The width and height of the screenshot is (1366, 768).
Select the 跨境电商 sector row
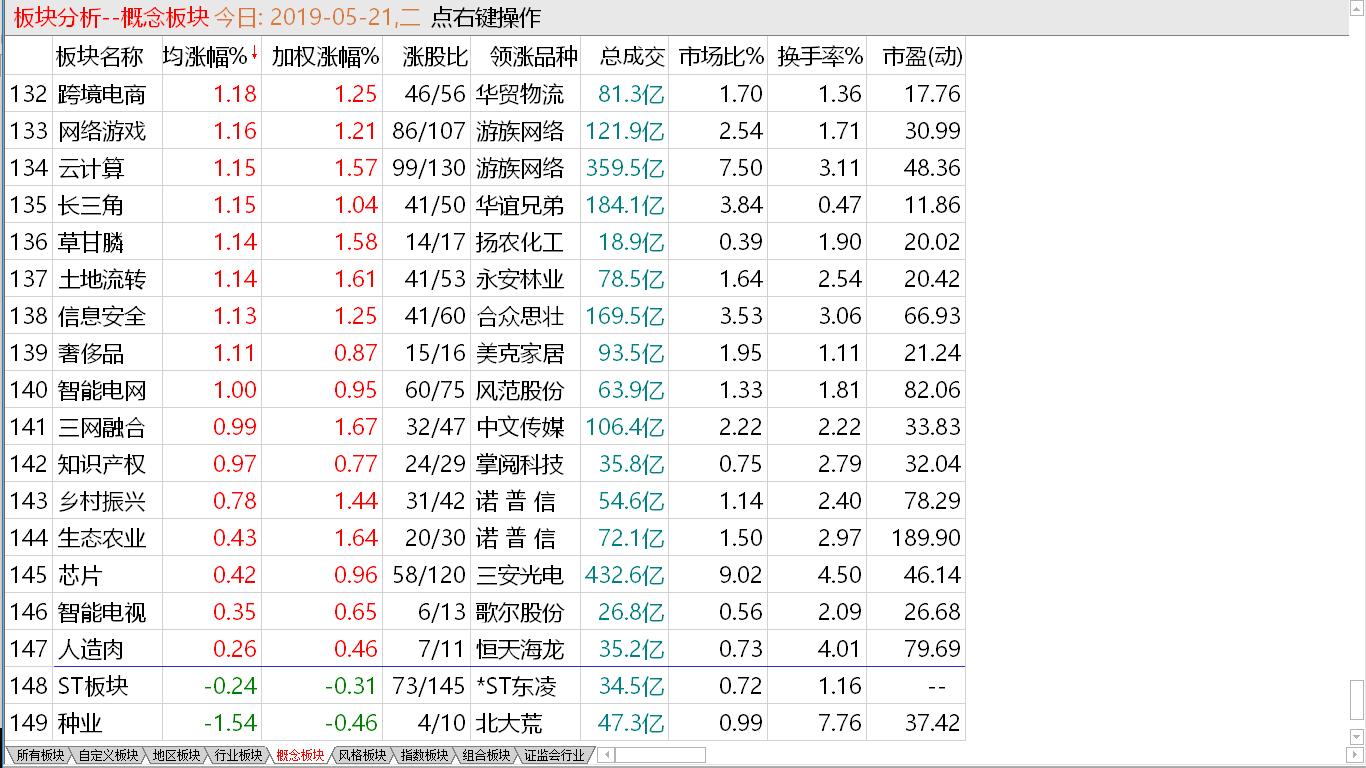pos(486,94)
